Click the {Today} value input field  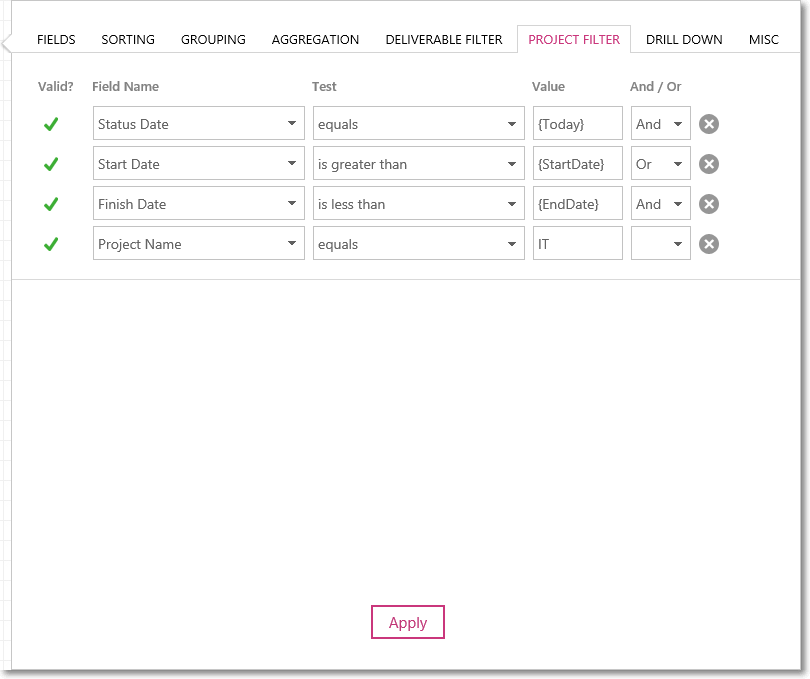578,124
